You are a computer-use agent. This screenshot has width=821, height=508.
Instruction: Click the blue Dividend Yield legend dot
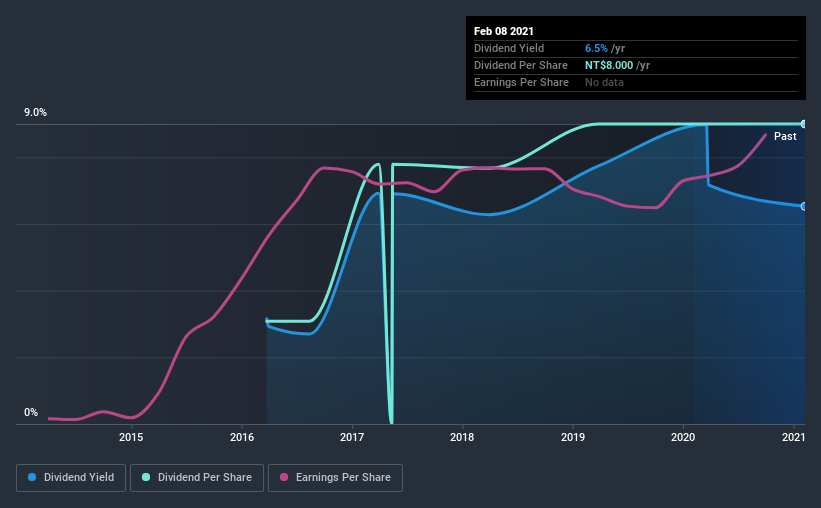32,477
